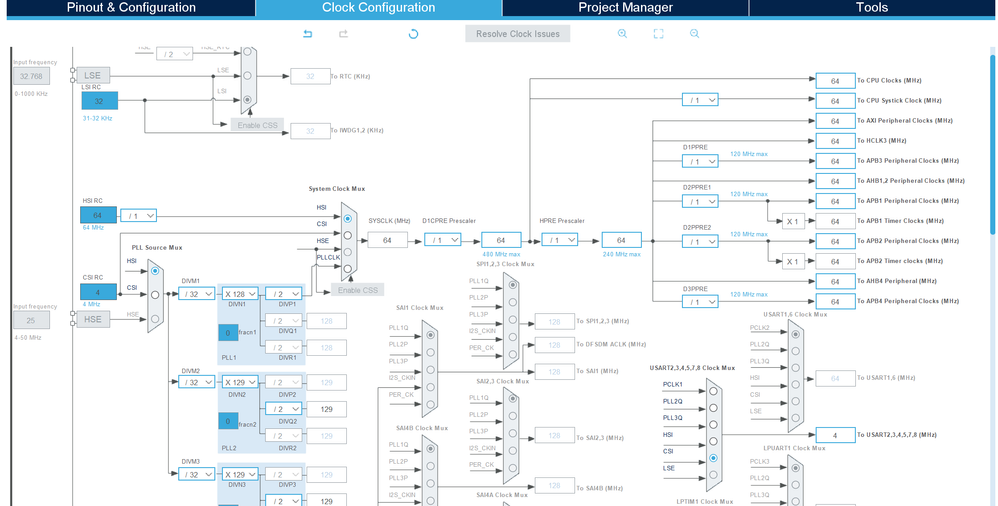Image resolution: width=998 pixels, height=506 pixels.
Task: Select HSE in PLL Source Mux
Action: click(155, 319)
